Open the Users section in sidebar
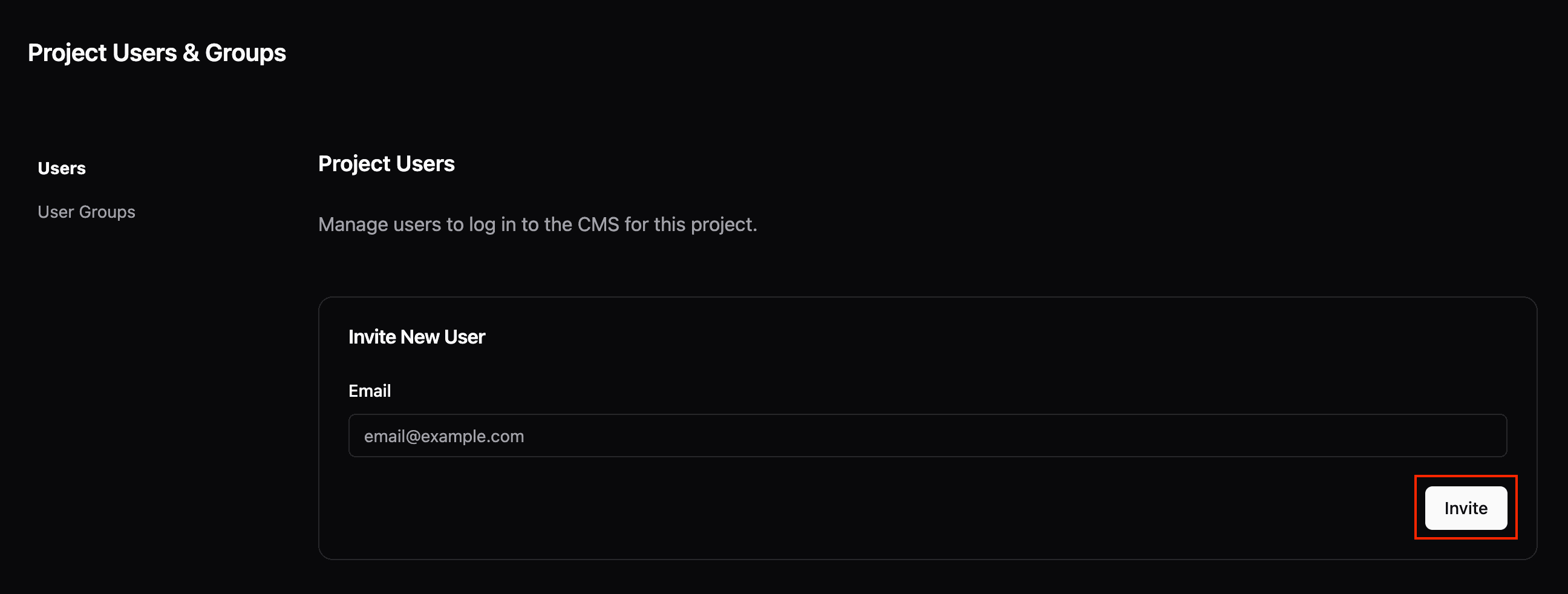Image resolution: width=1568 pixels, height=594 pixels. (x=62, y=168)
